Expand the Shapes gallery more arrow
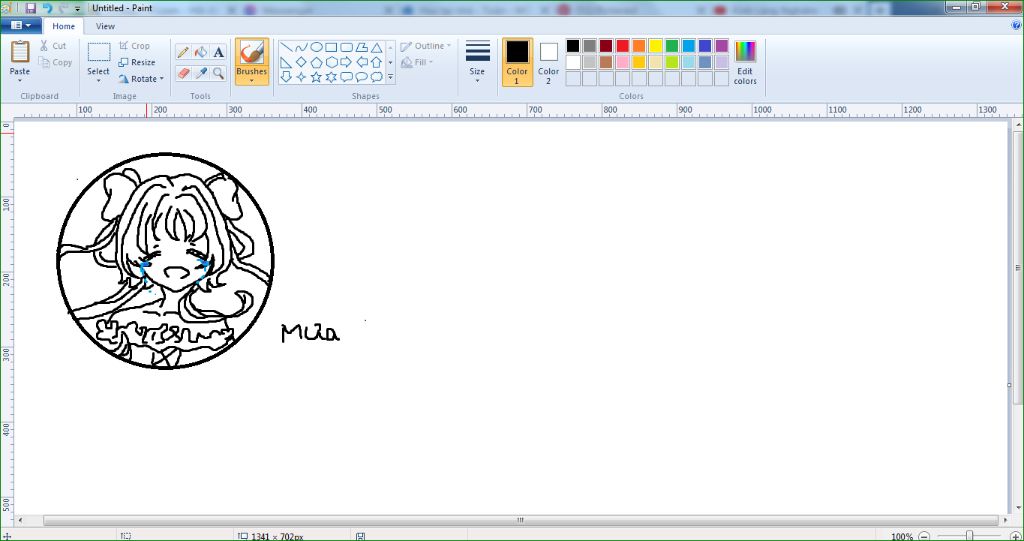The image size is (1024, 541). [391, 77]
